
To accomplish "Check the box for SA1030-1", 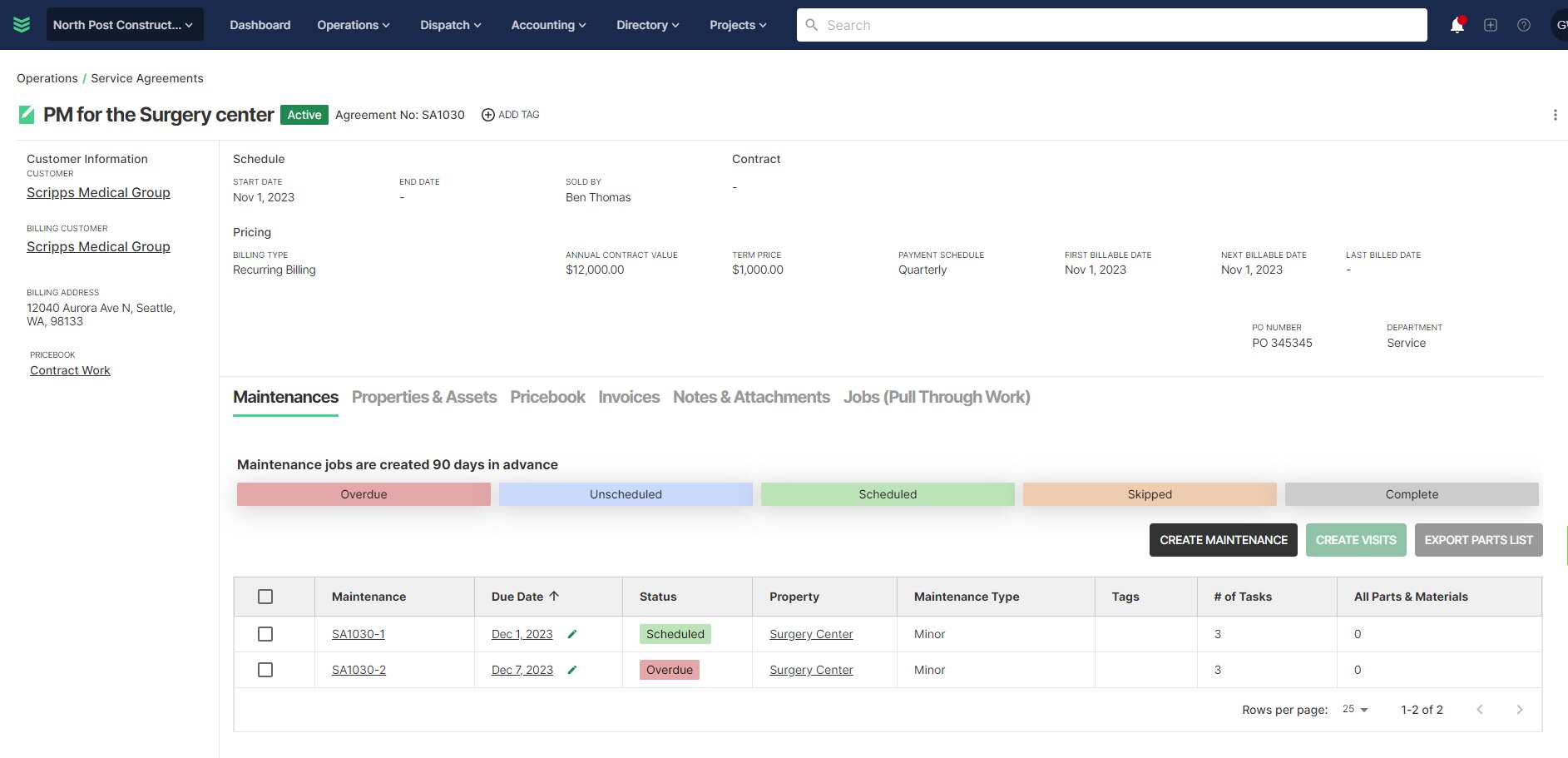I will click(x=265, y=634).
